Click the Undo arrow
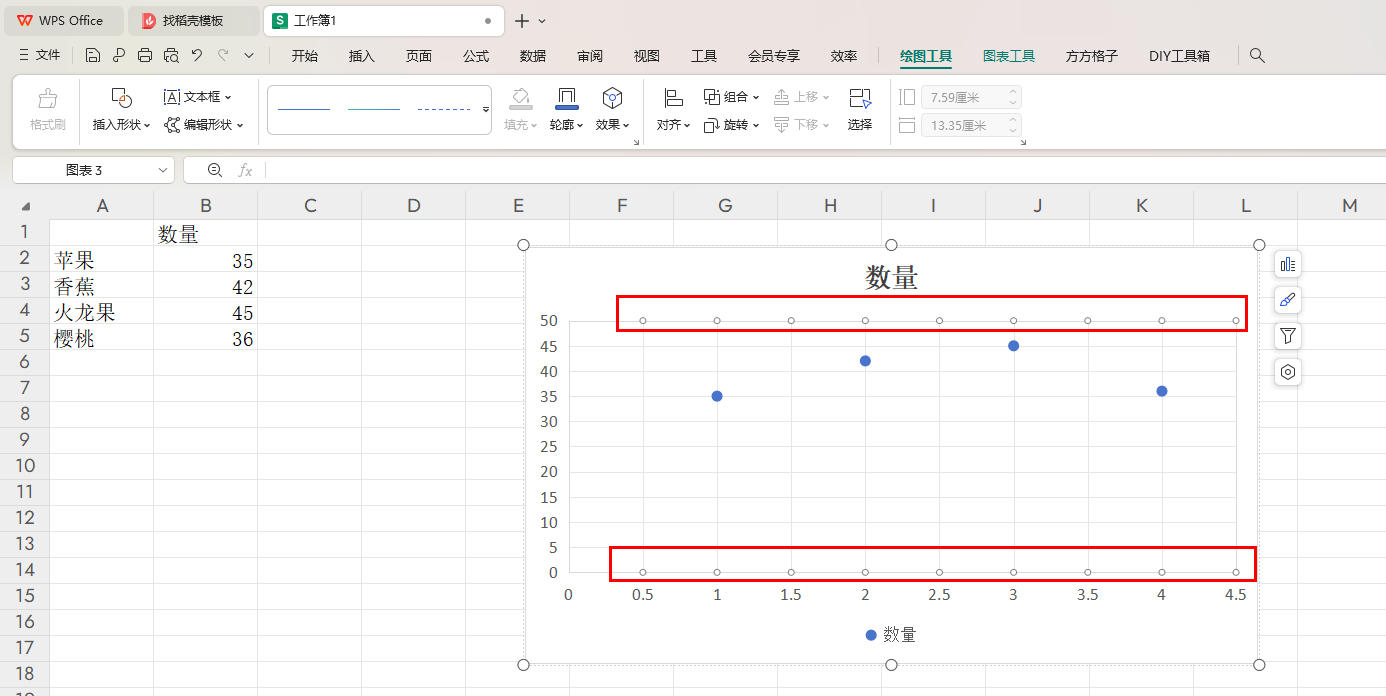 point(197,56)
